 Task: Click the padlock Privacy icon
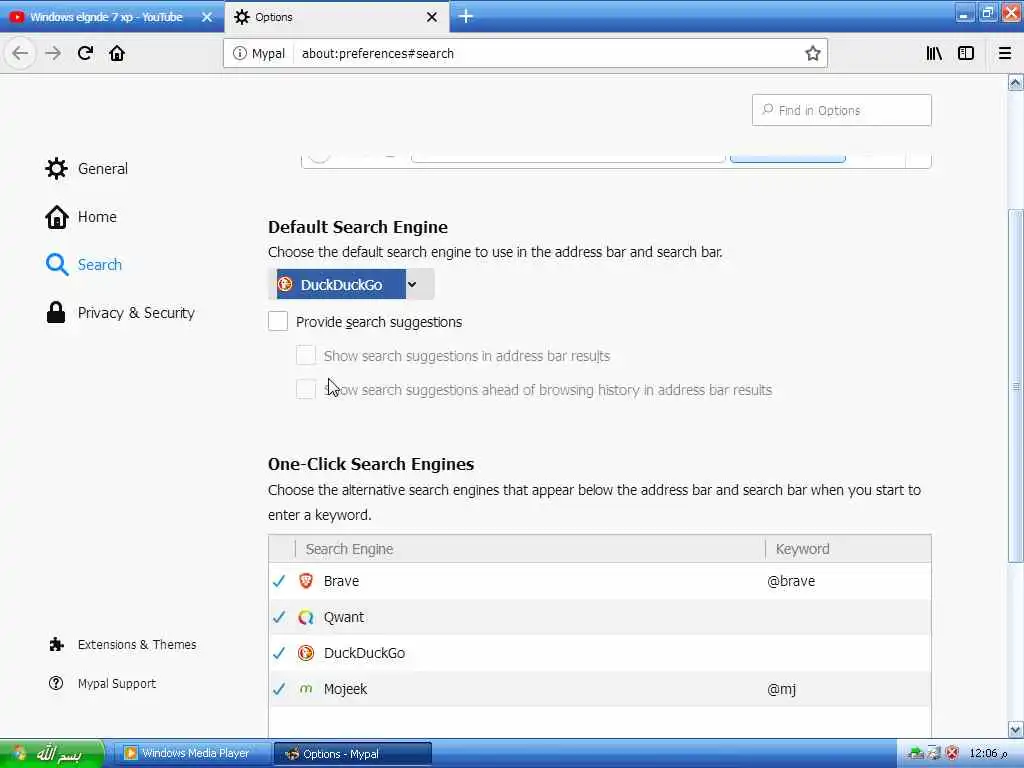pos(56,312)
